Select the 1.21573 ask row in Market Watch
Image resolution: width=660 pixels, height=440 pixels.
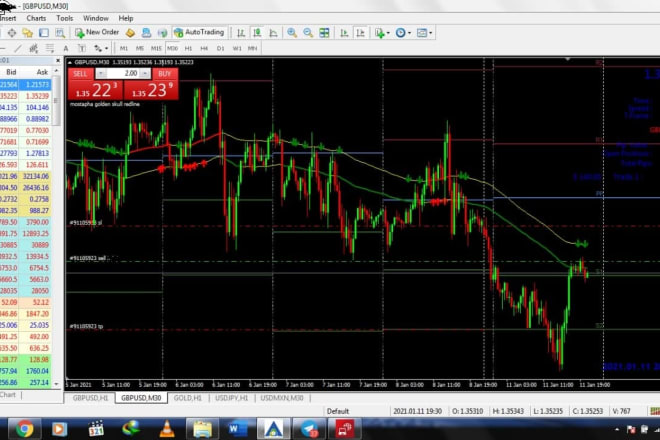[x=25, y=85]
